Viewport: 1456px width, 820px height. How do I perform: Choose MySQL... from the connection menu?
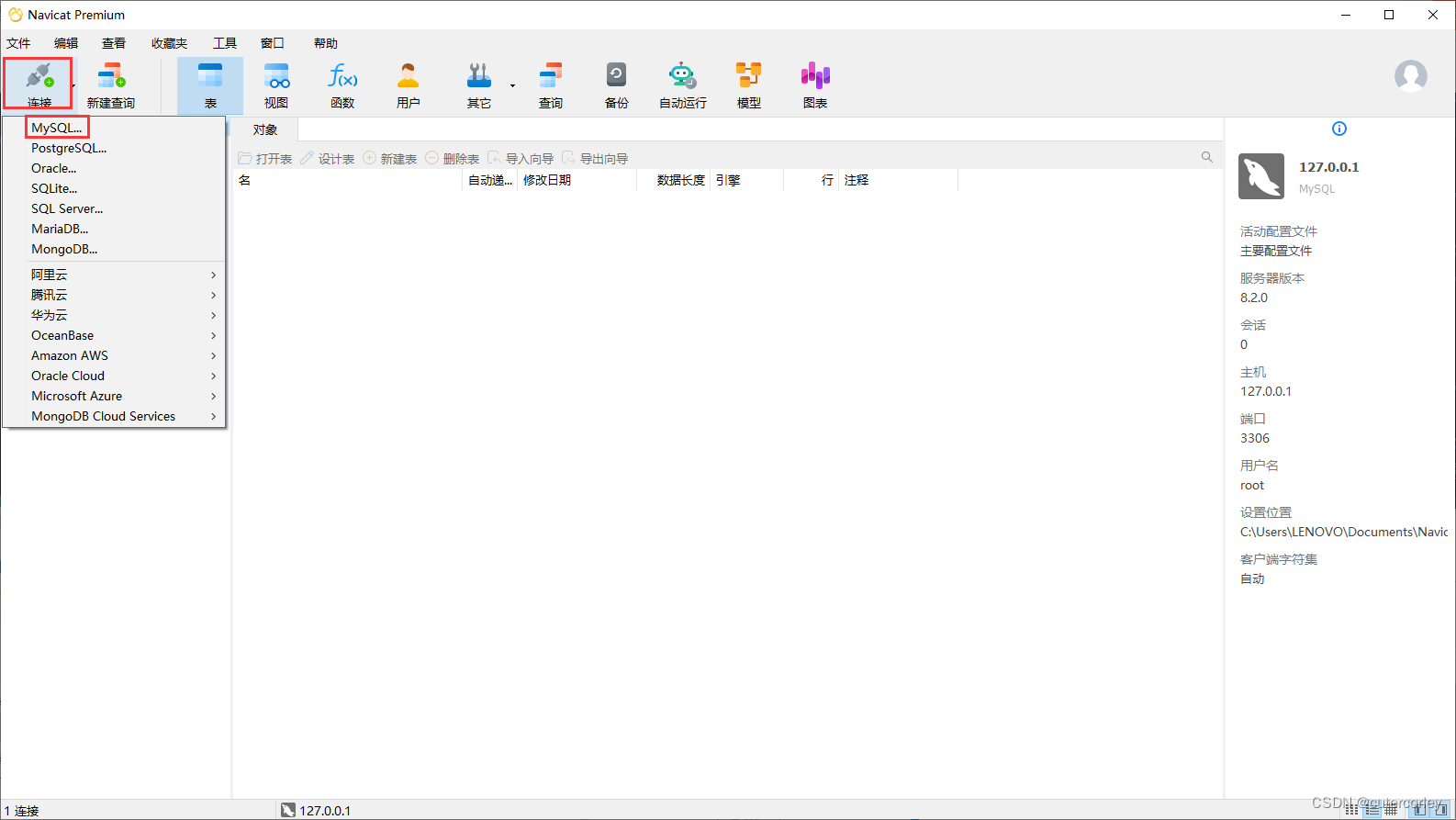point(57,128)
